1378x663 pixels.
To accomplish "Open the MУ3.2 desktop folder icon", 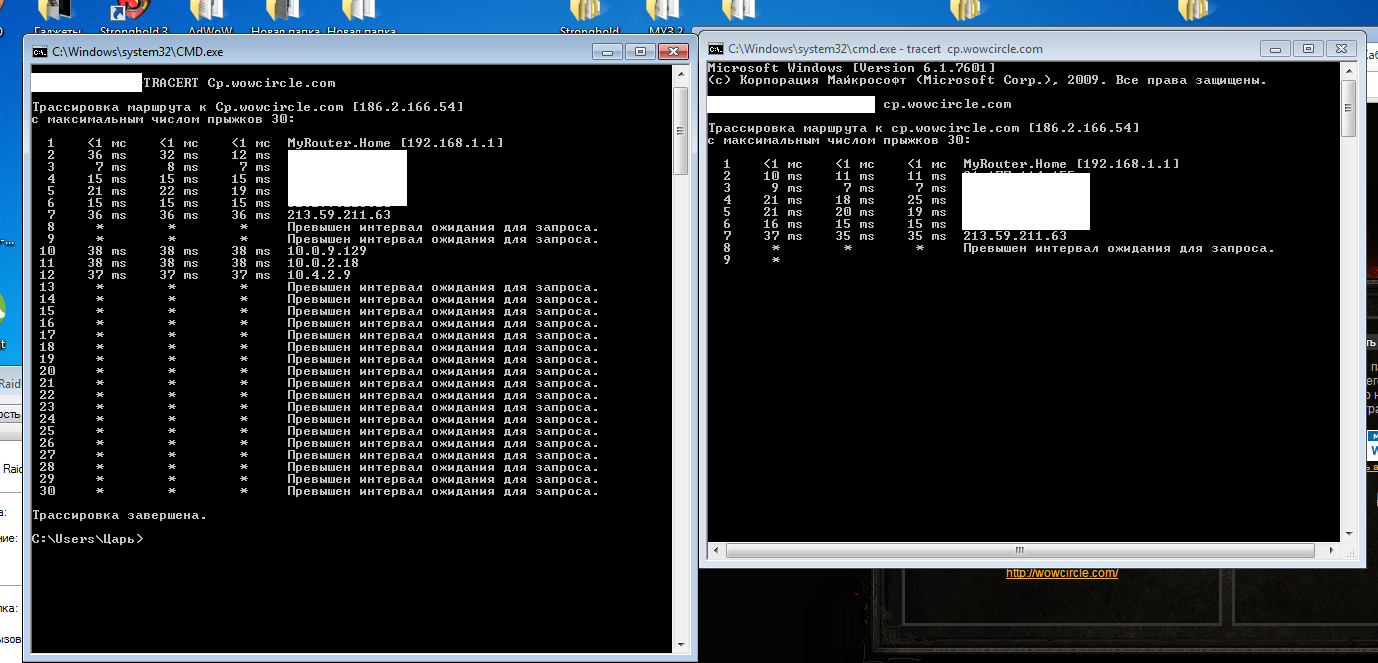I will [664, 14].
